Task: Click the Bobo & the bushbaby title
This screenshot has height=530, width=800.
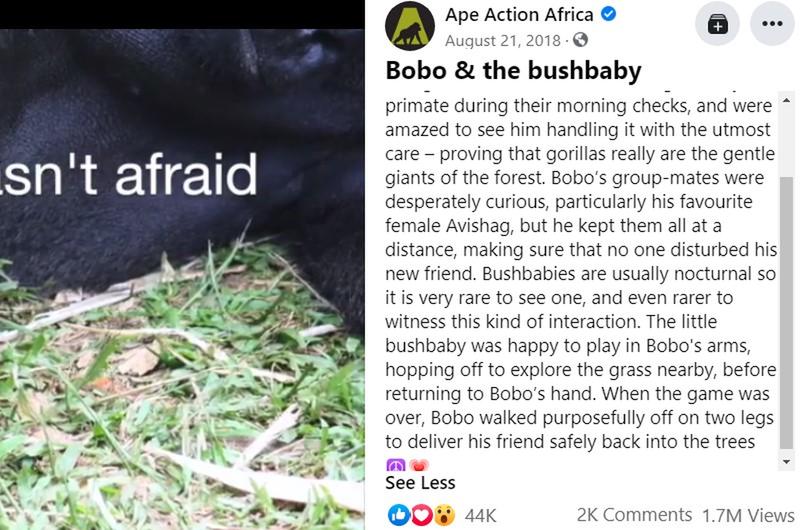Action: 513,72
